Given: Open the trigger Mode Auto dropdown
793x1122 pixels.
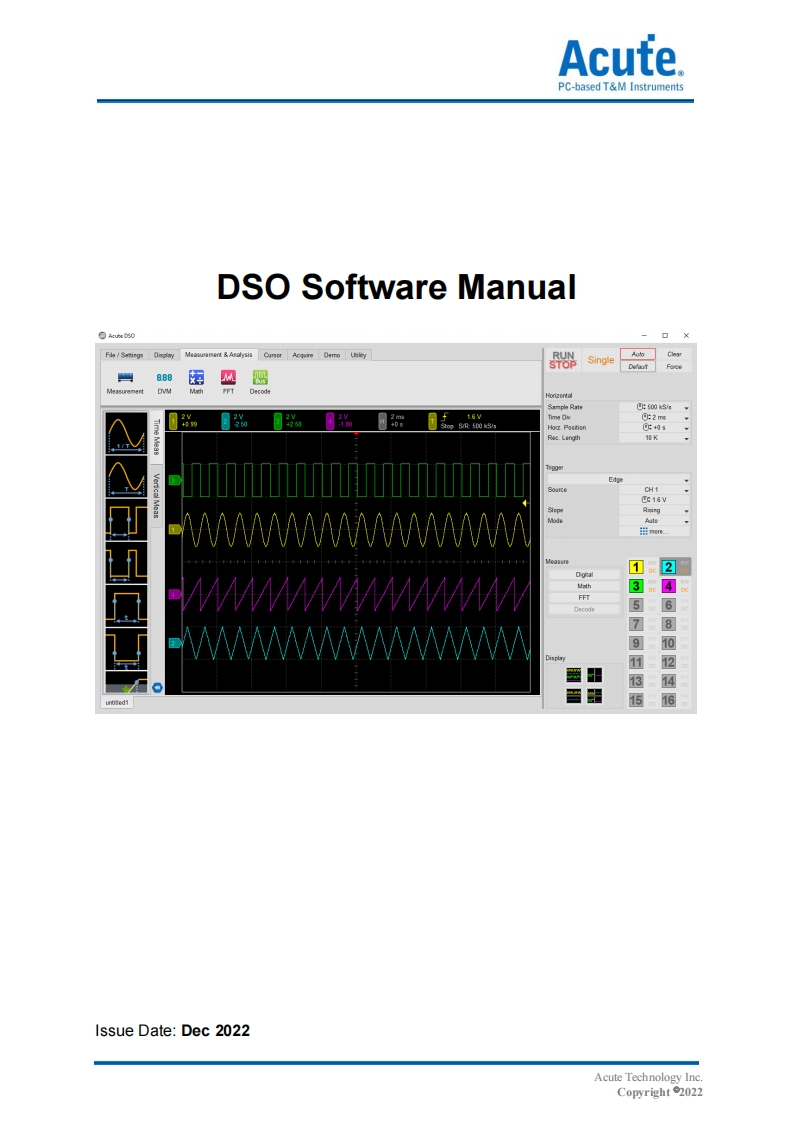Looking at the screenshot, I should point(655,521).
